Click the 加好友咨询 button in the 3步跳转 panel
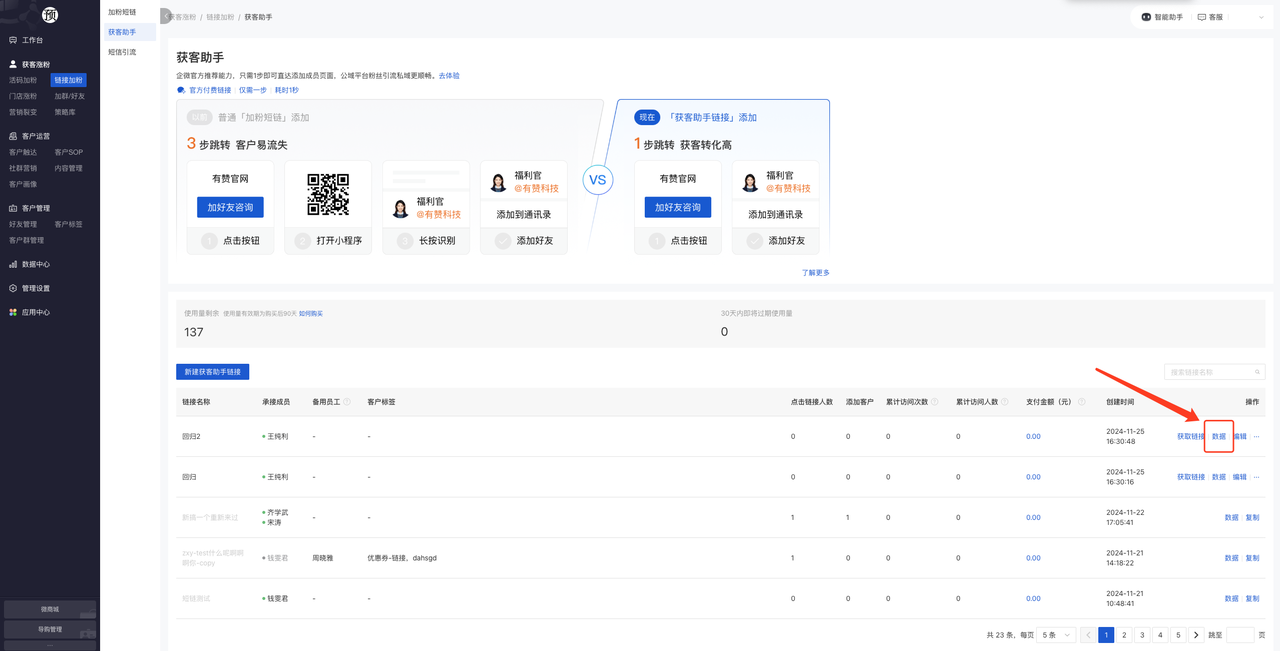This screenshot has width=1280, height=651. pos(230,207)
